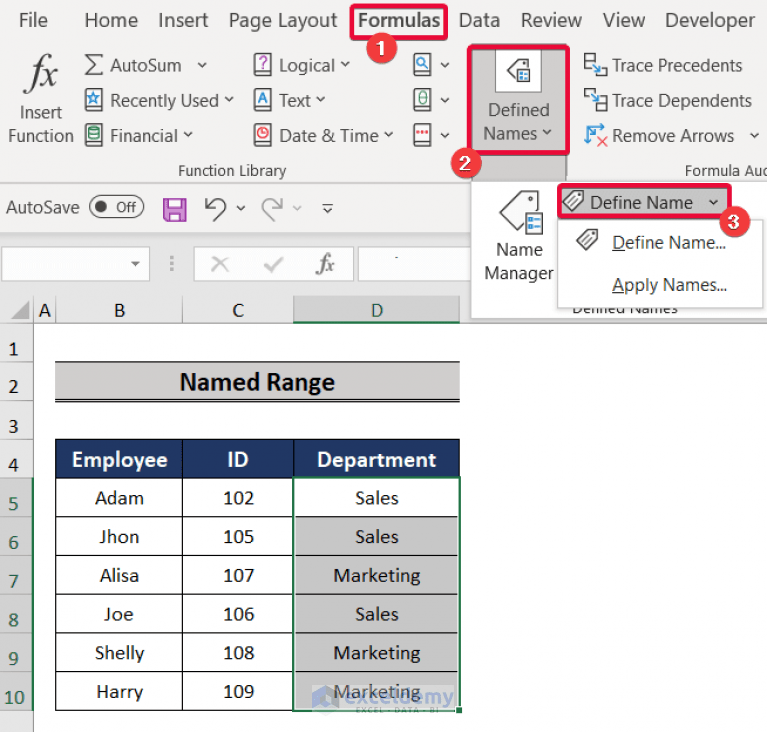The image size is (767, 732).
Task: Click inside the formula bar input
Action: coord(414,264)
